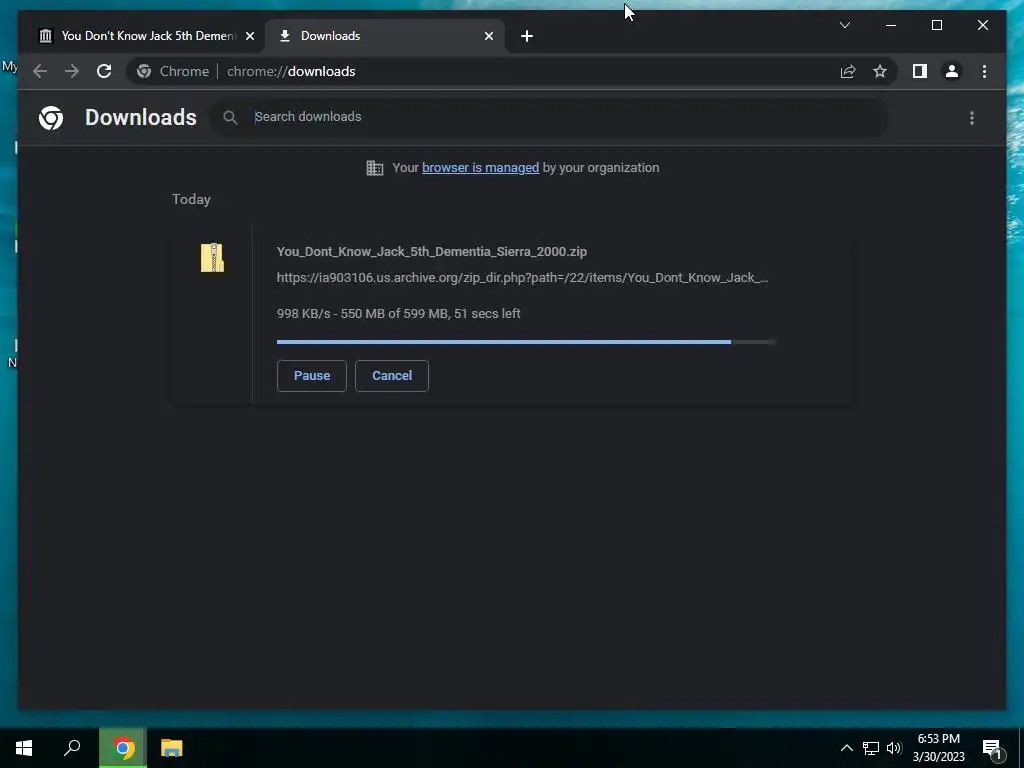This screenshot has height=768, width=1024.
Task: Cancel the zip download
Action: tap(392, 376)
